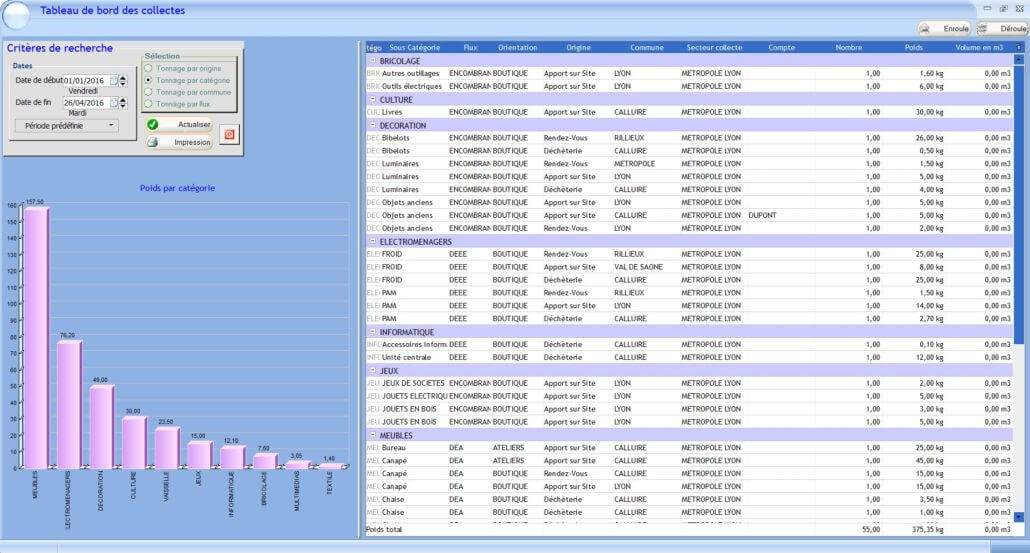Sort by the Sous Catégorie column header
The image size is (1030, 553).
[414, 47]
